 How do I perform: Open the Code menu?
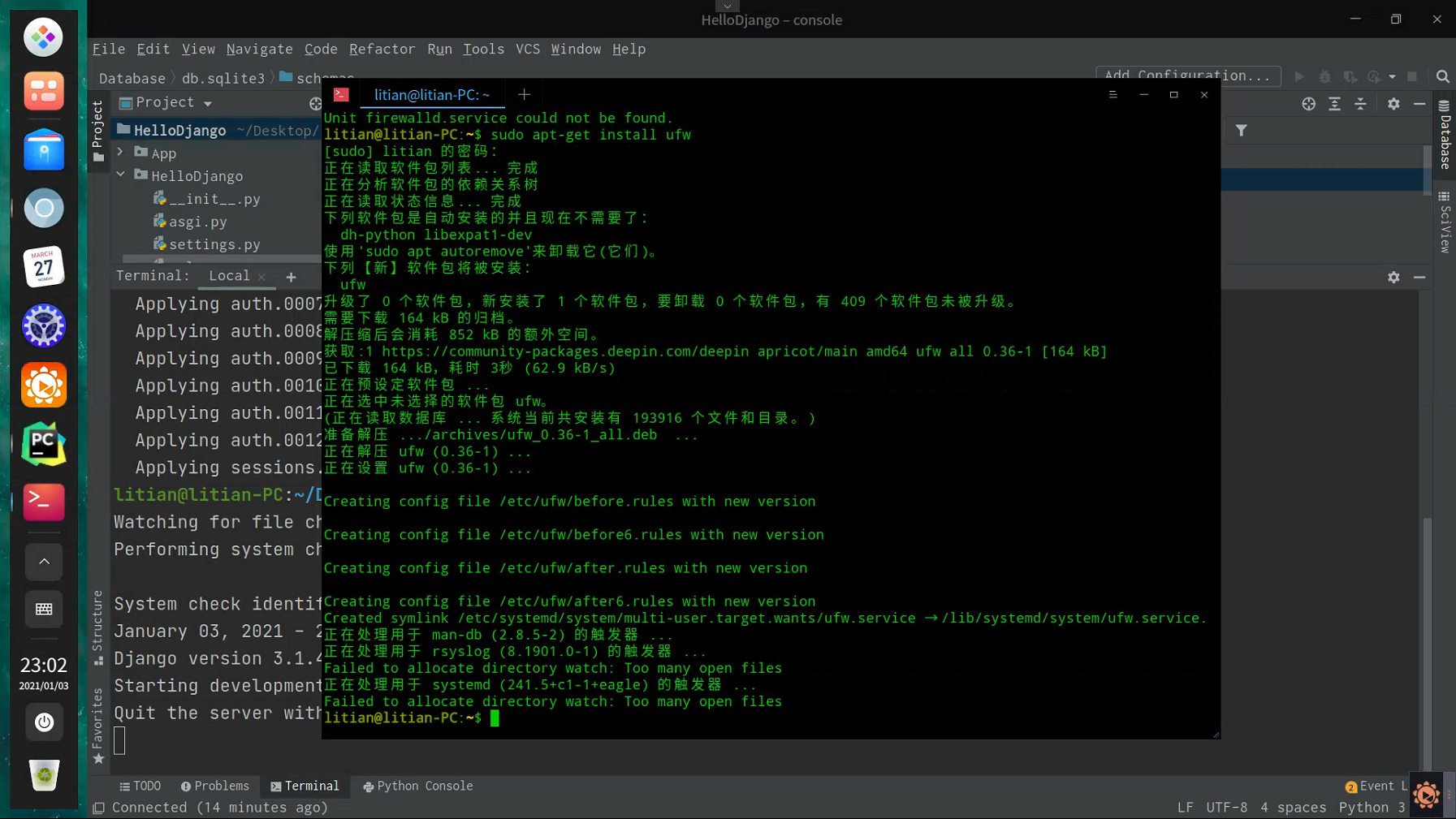click(321, 50)
